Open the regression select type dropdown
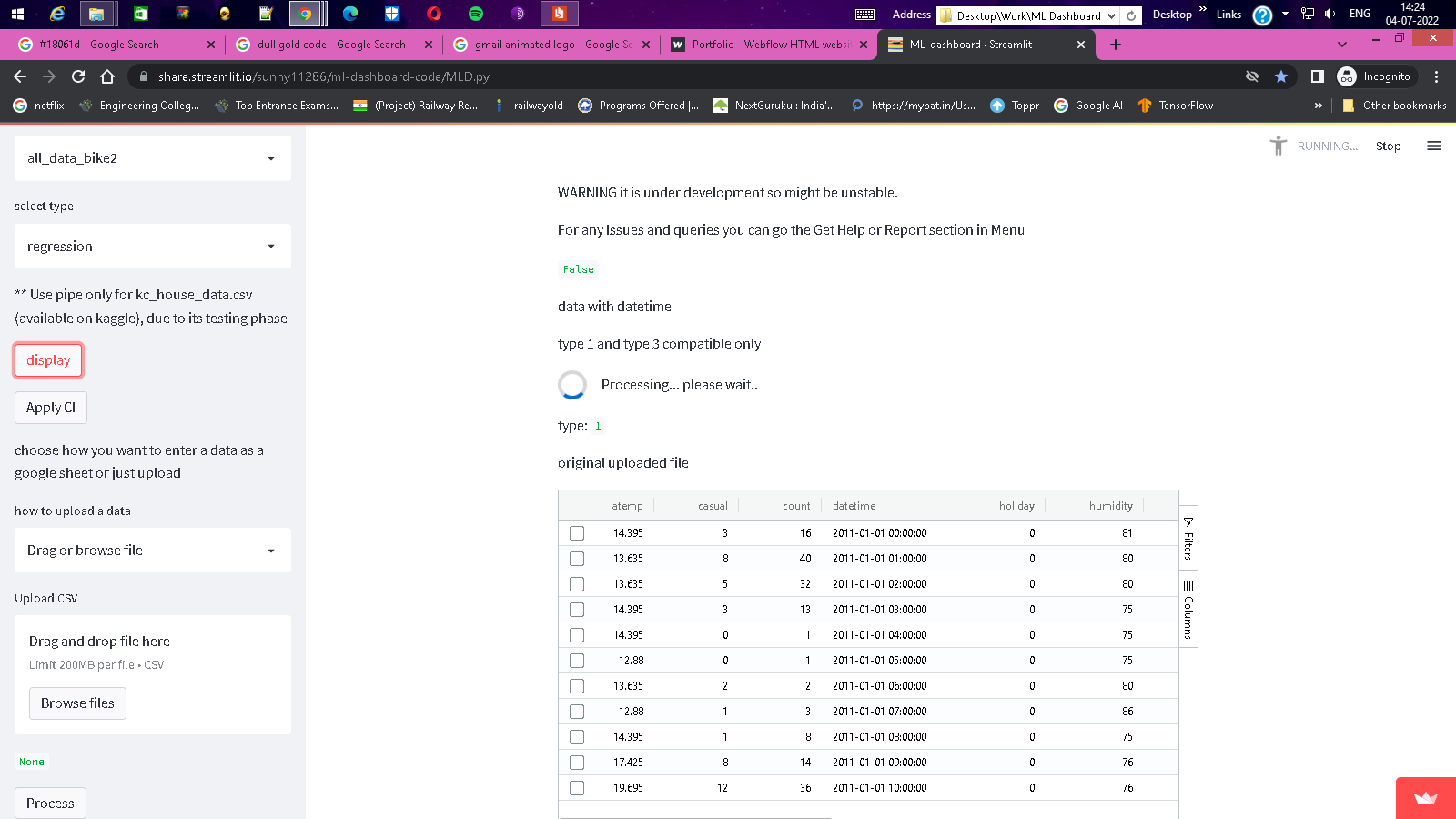This screenshot has height=819, width=1456. click(153, 247)
